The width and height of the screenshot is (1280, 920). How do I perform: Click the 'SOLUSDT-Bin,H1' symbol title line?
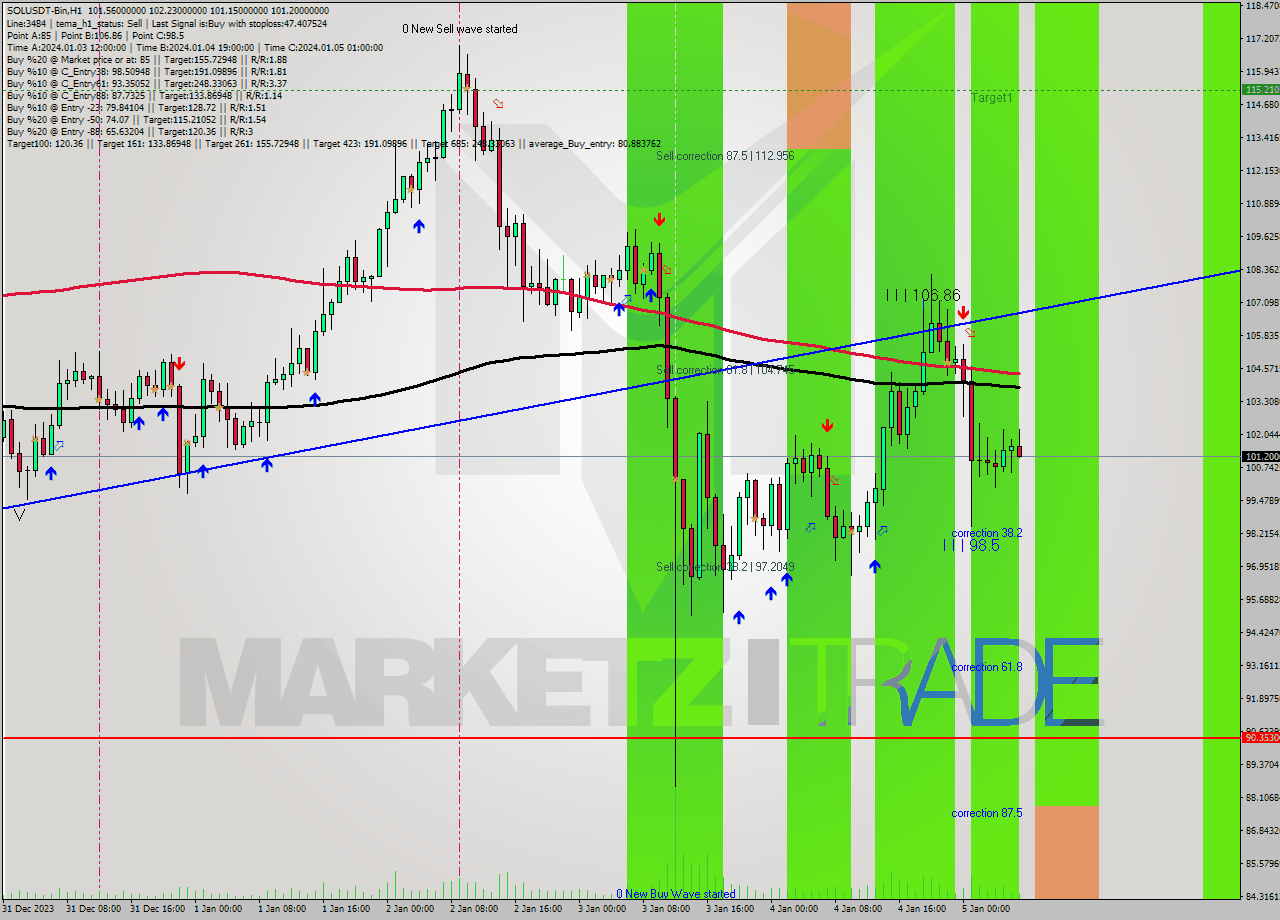click(168, 10)
